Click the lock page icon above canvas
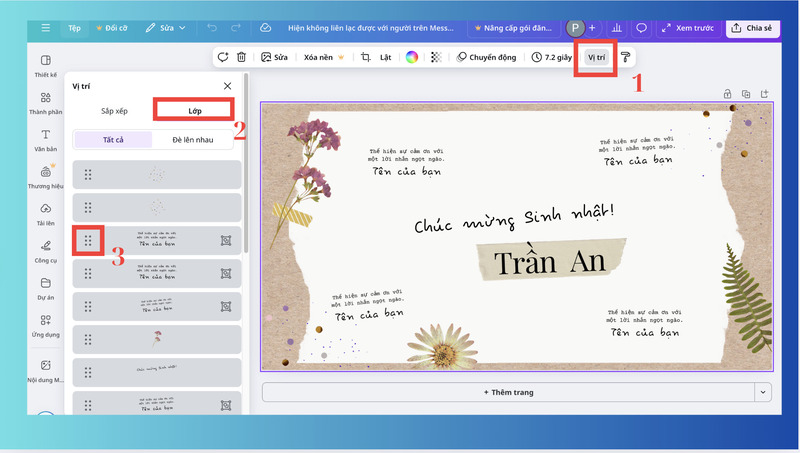This screenshot has height=453, width=800. click(x=728, y=94)
